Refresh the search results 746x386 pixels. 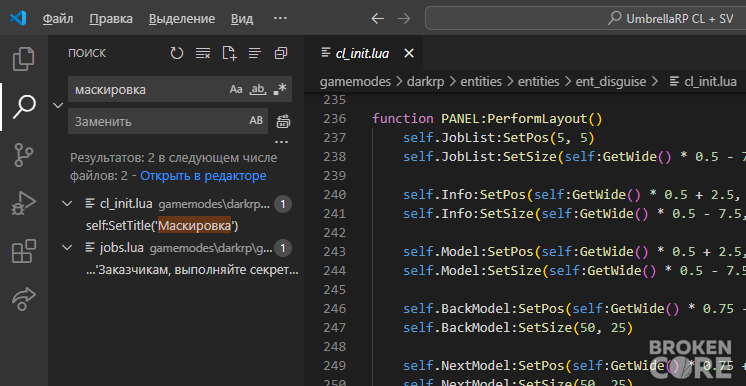tap(177, 53)
